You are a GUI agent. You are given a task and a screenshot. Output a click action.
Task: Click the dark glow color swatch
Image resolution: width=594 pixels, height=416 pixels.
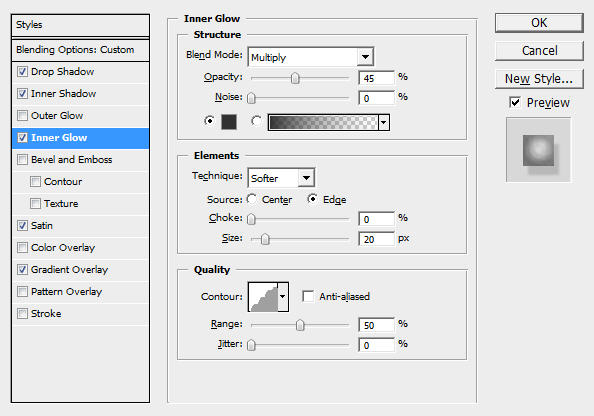point(229,122)
